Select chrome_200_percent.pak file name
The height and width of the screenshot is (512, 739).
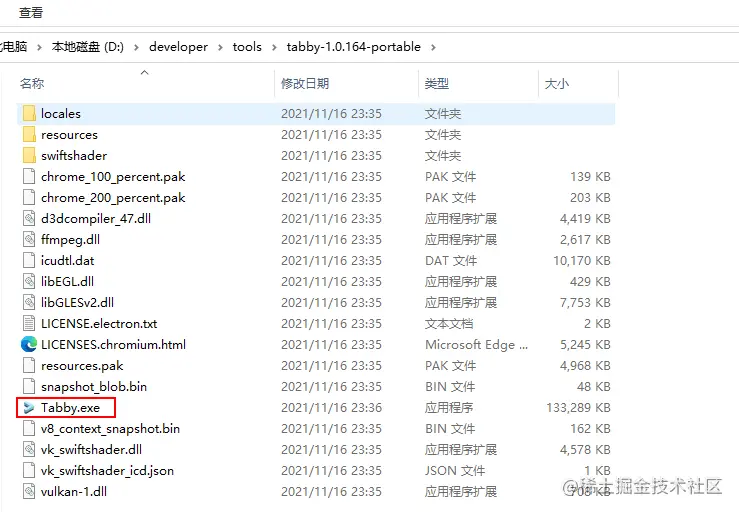tap(113, 198)
